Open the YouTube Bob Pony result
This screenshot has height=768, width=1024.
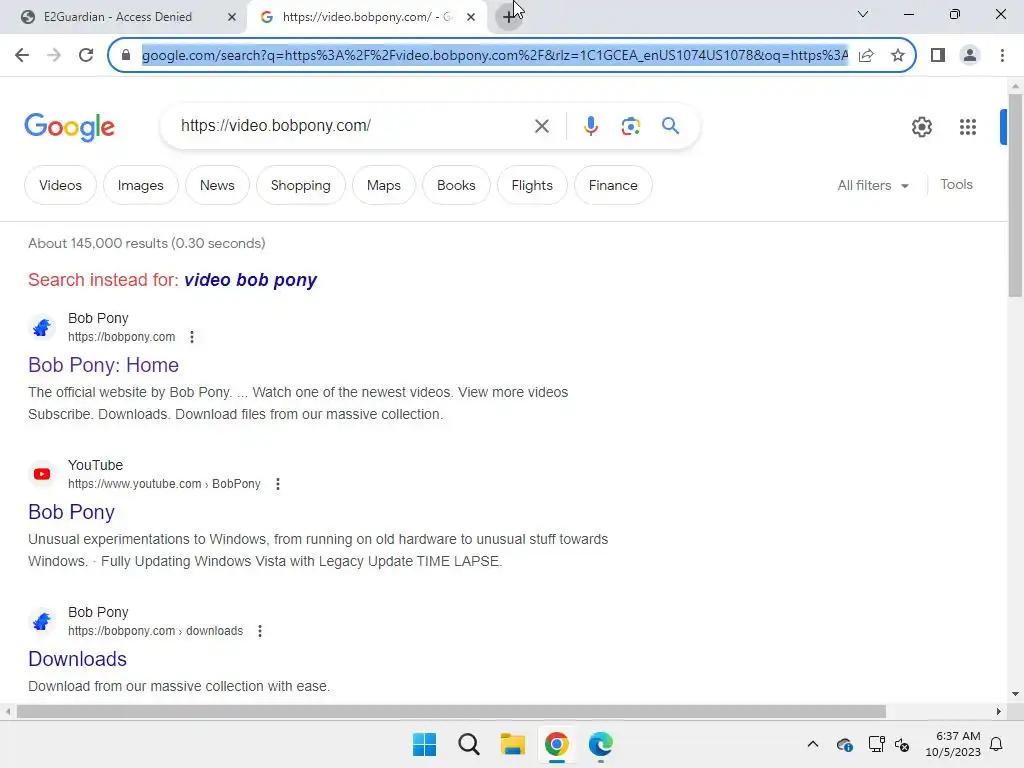click(x=71, y=512)
